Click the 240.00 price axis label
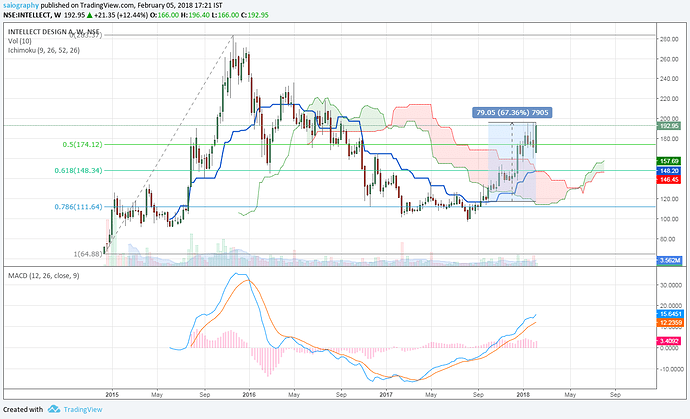Viewport: 690px width, 419px height. [x=669, y=79]
